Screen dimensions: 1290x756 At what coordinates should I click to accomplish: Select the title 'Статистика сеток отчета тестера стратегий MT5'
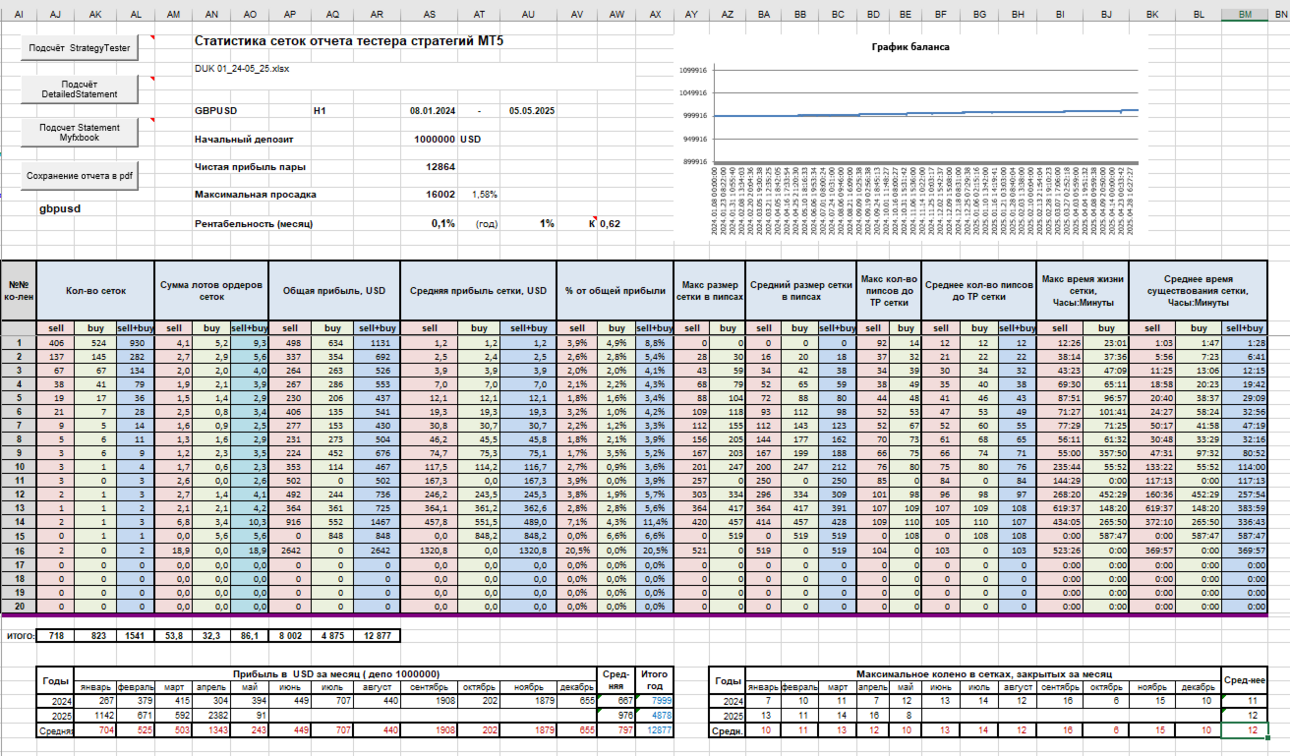[349, 42]
